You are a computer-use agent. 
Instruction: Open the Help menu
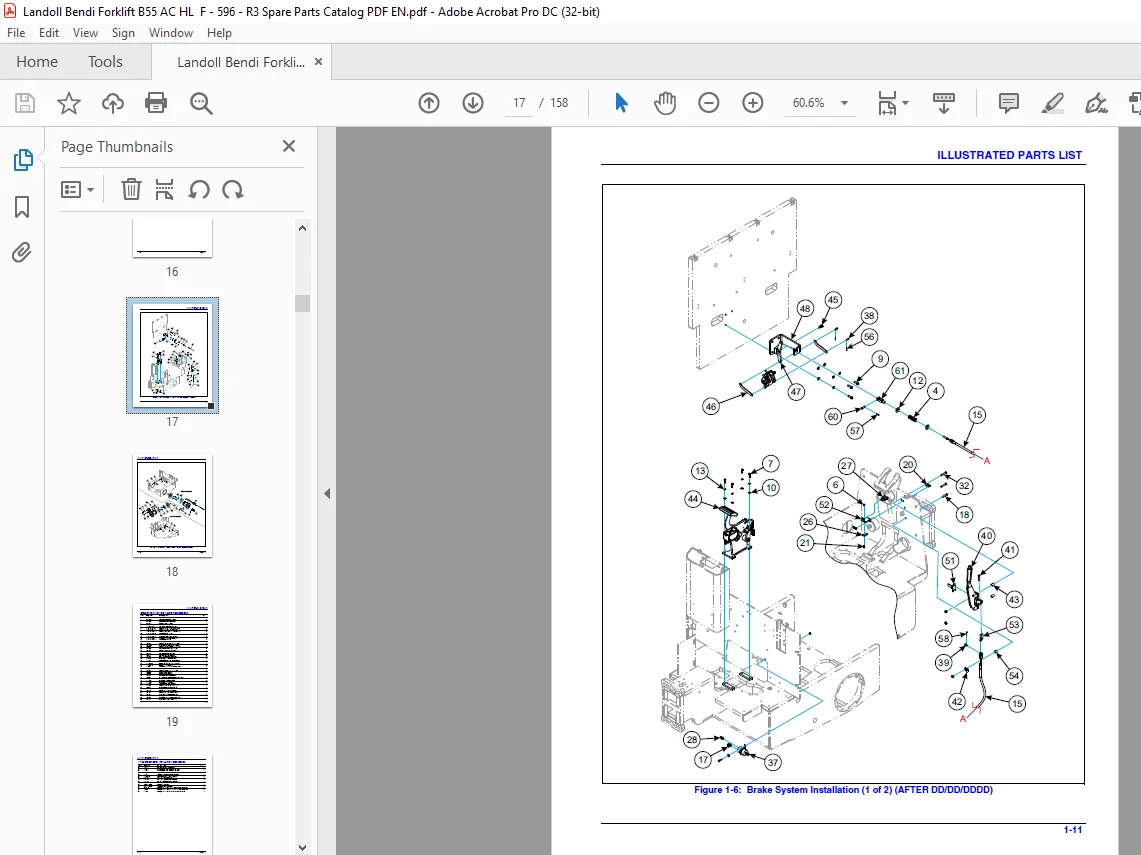[x=219, y=33]
